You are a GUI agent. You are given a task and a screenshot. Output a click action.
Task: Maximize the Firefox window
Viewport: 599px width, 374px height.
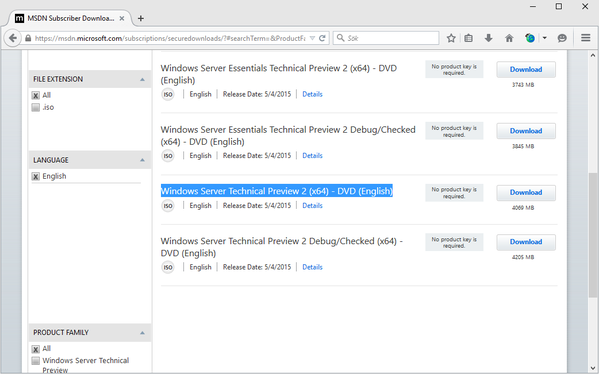(559, 6)
